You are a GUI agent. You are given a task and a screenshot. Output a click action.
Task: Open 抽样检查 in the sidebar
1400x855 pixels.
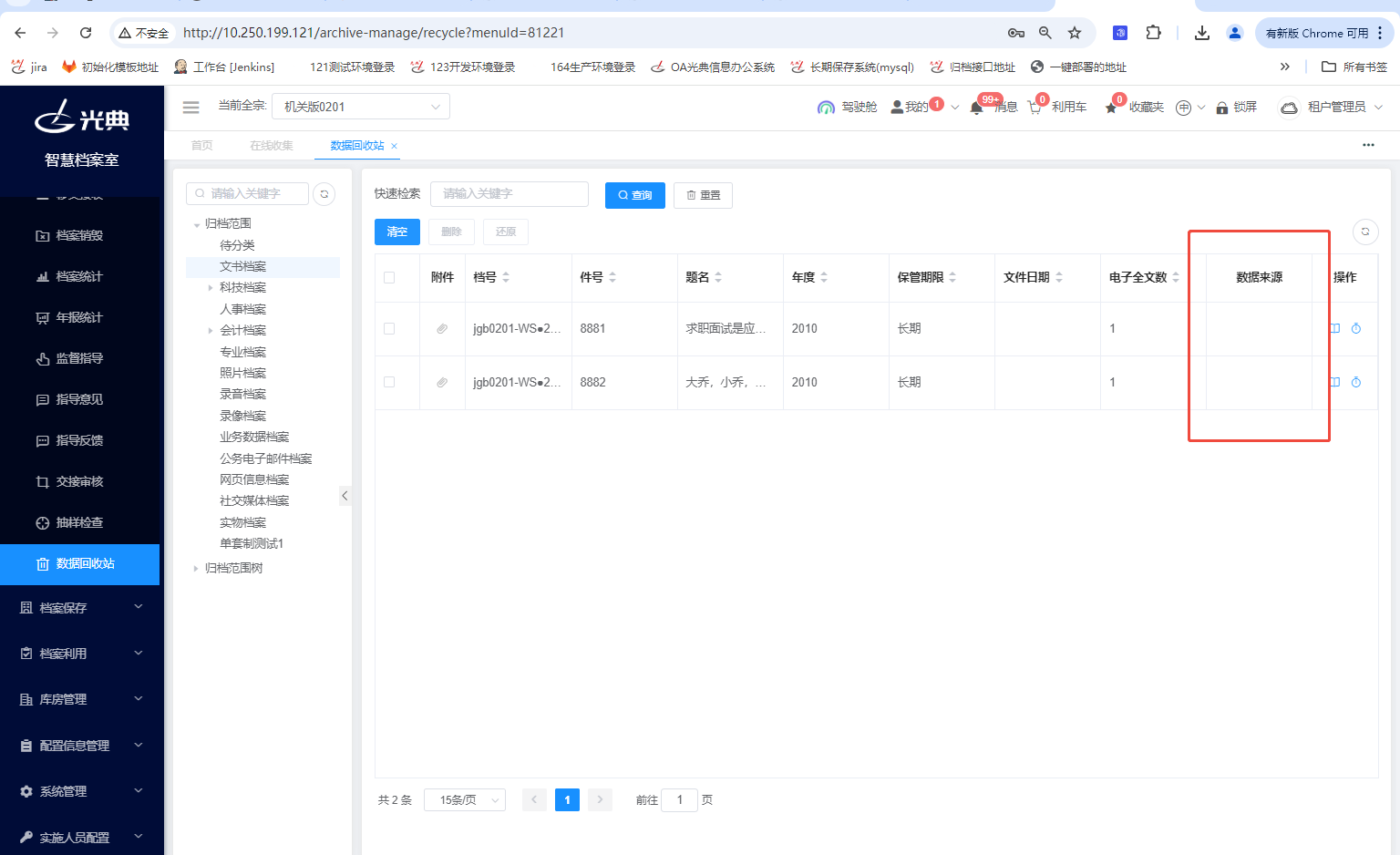[x=80, y=522]
